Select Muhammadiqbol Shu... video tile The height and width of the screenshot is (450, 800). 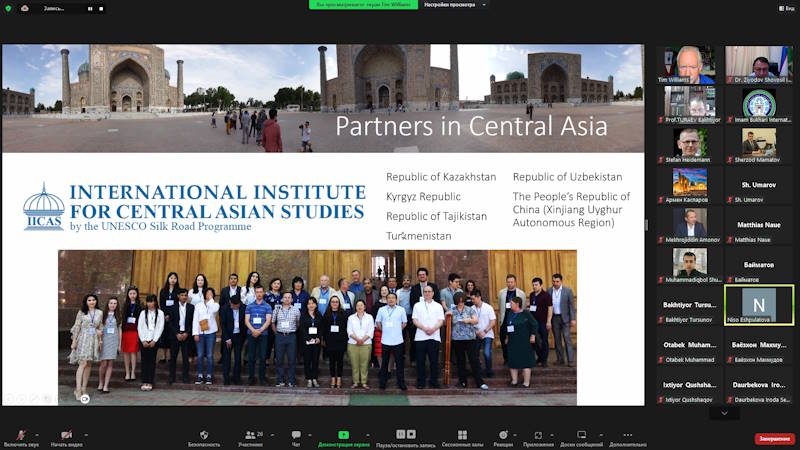tap(689, 265)
